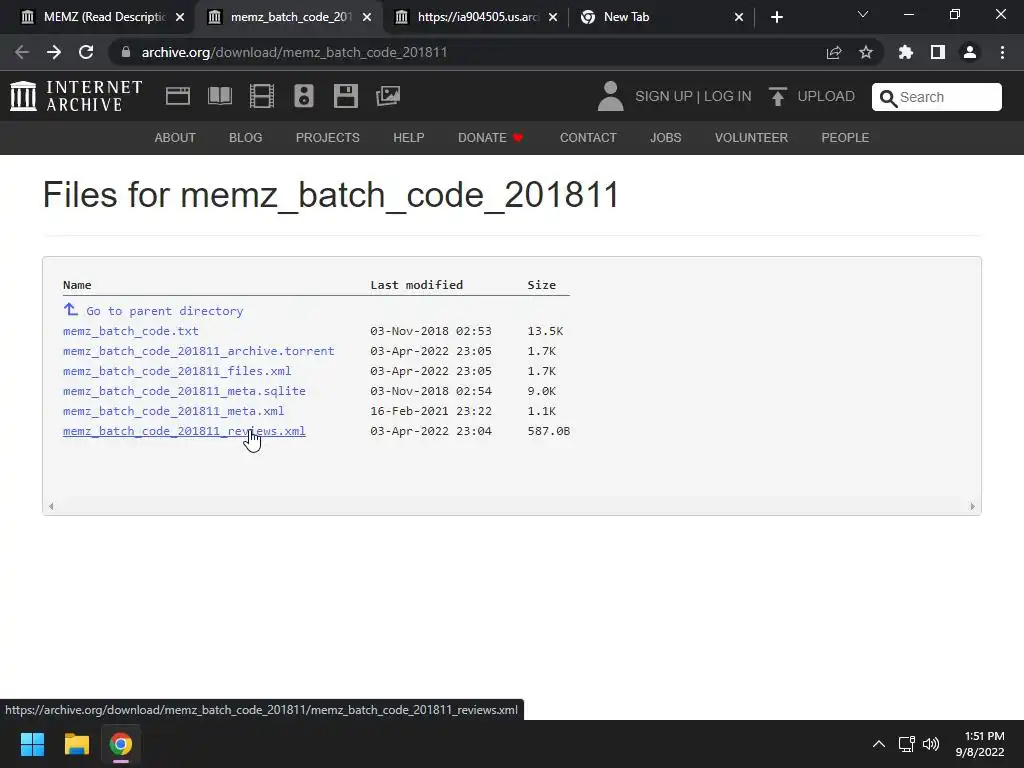
Task: Open Chrome profile icon
Action: [970, 52]
